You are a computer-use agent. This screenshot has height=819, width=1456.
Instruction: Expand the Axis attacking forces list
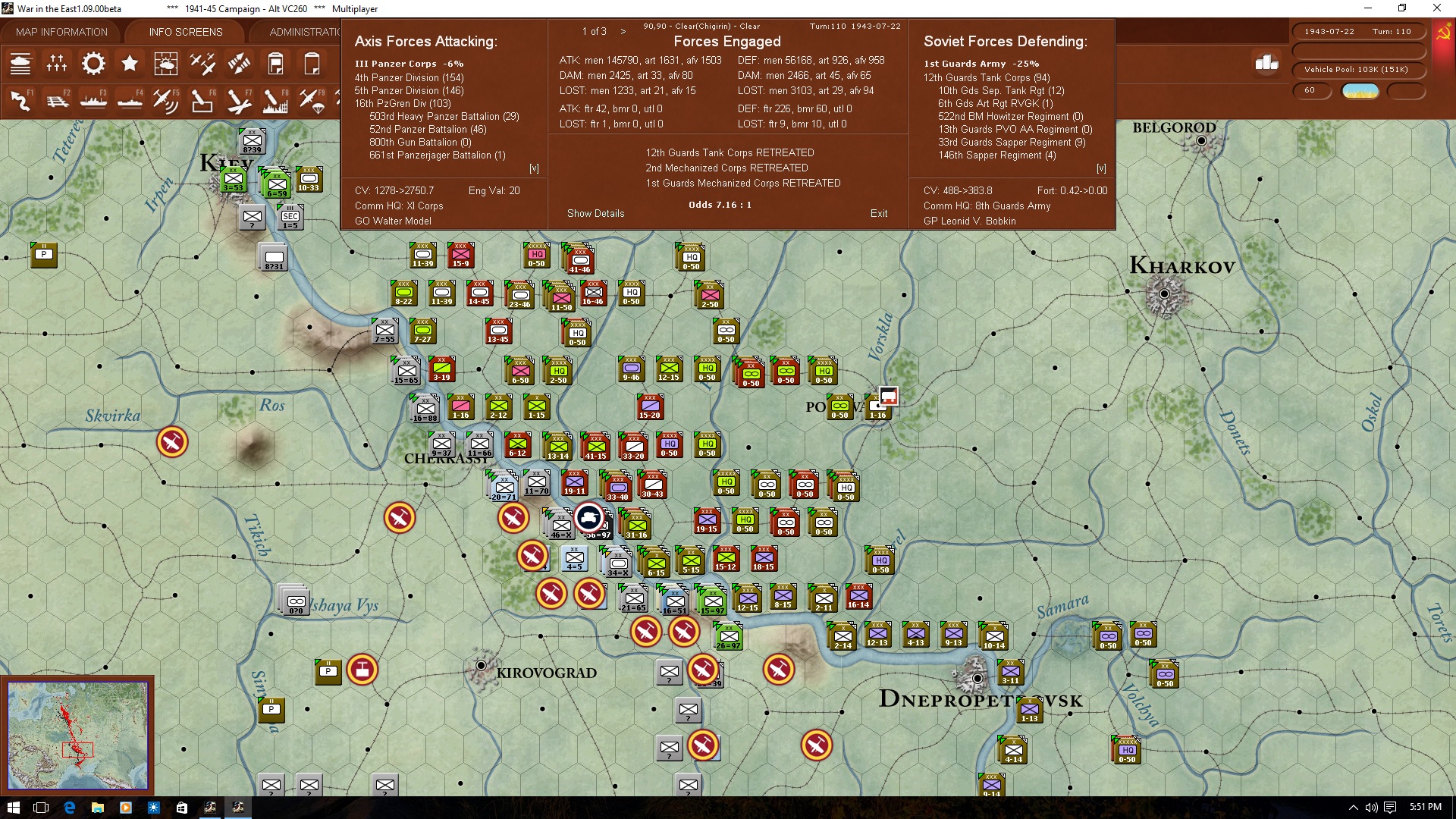[x=534, y=168]
